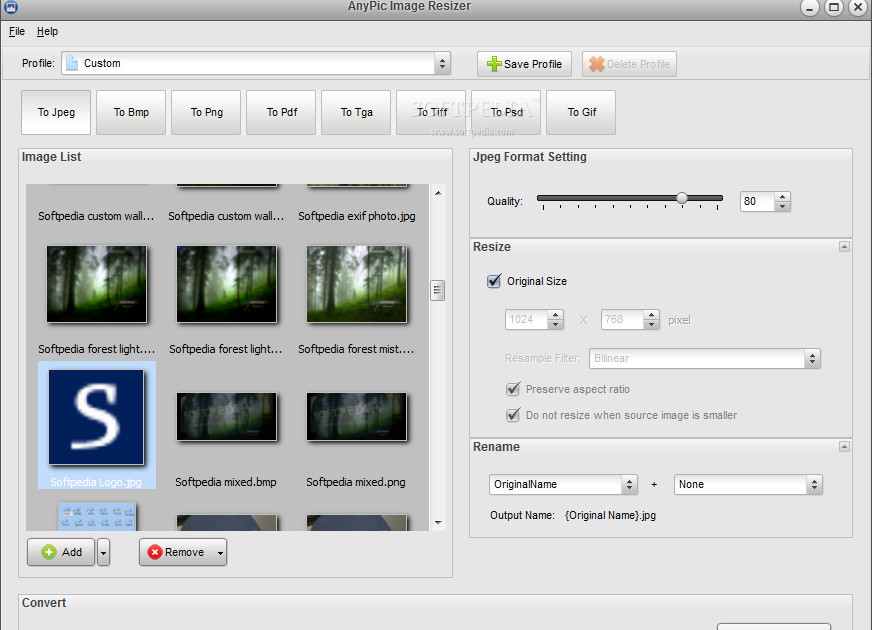
Task: Collapse the Resize panel
Action: coord(844,246)
